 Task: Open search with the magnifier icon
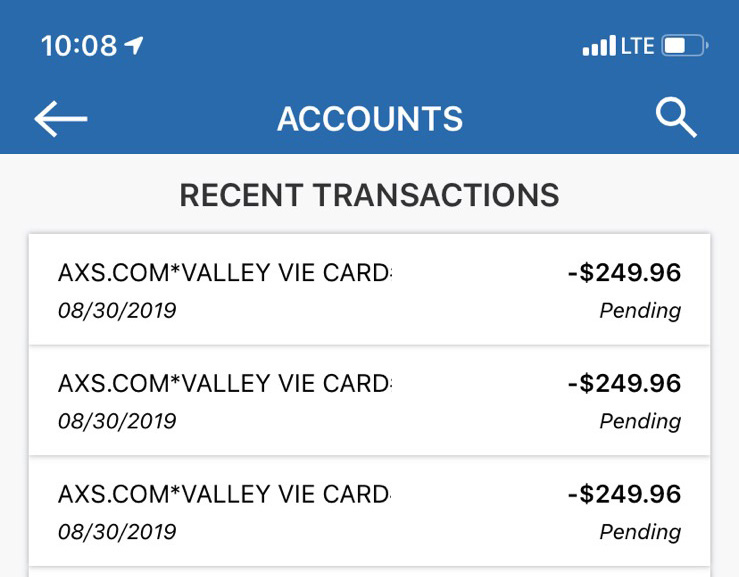pyautogui.click(x=676, y=118)
